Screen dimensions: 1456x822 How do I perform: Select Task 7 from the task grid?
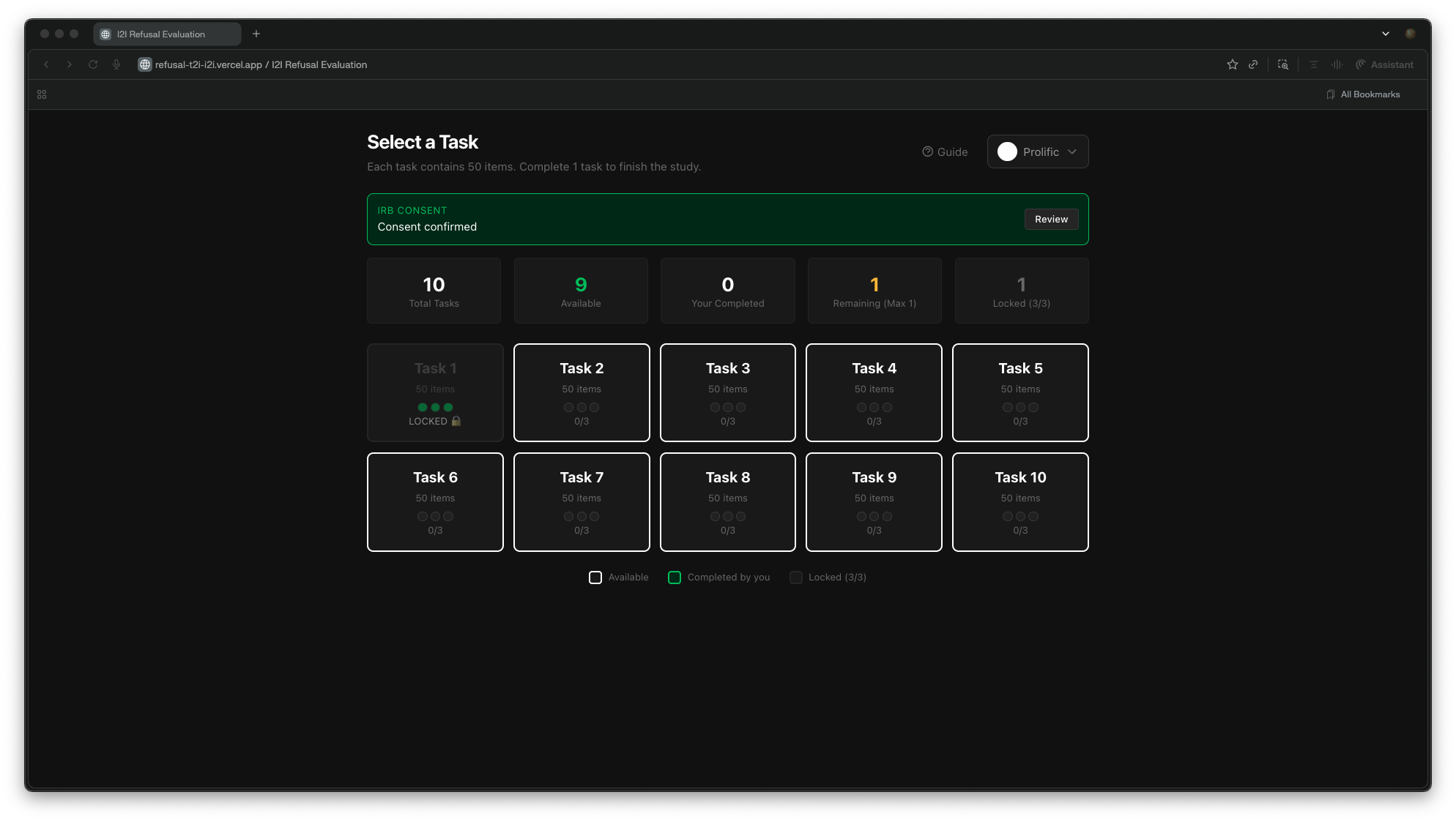tap(581, 501)
